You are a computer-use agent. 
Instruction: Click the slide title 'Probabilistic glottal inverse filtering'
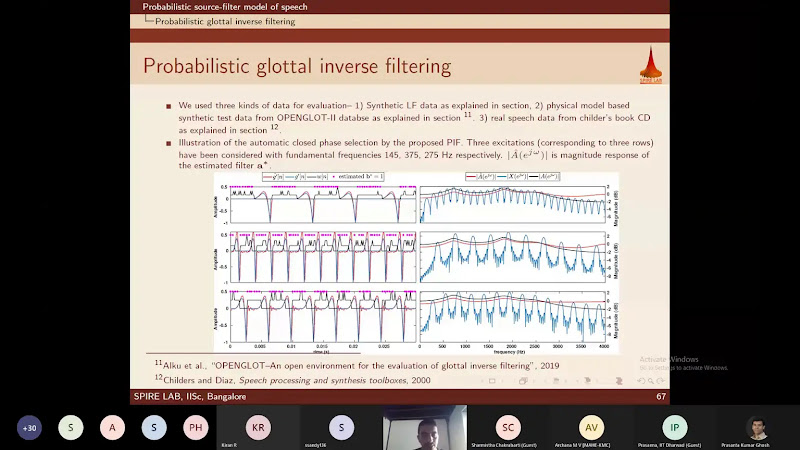[x=297, y=66]
